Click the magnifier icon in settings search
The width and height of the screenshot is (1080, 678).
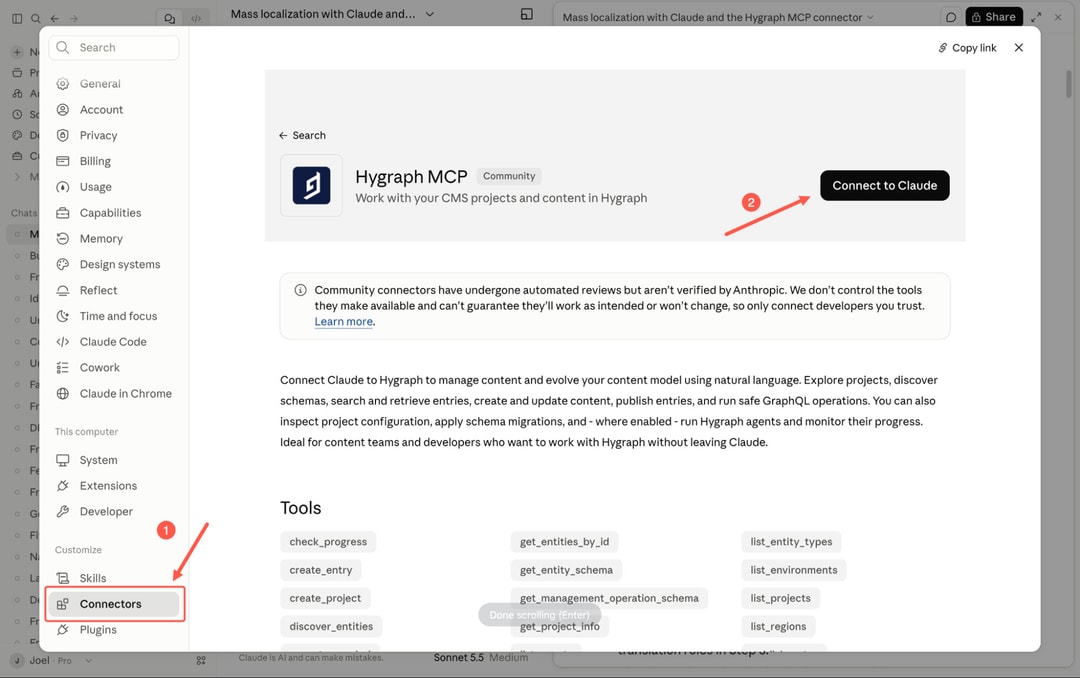pyautogui.click(x=63, y=48)
